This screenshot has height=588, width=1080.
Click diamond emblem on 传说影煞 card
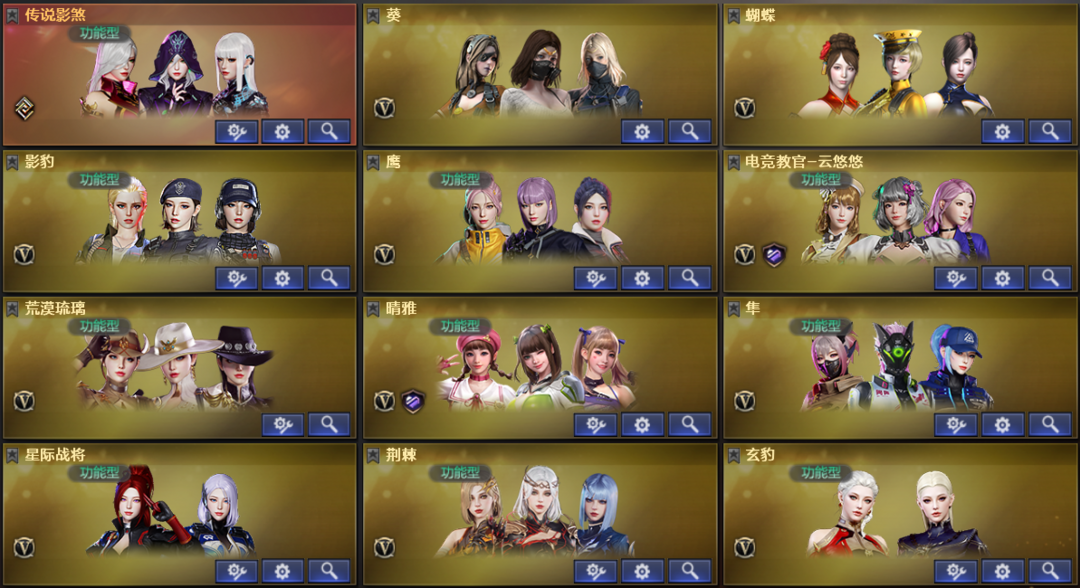[x=24, y=108]
